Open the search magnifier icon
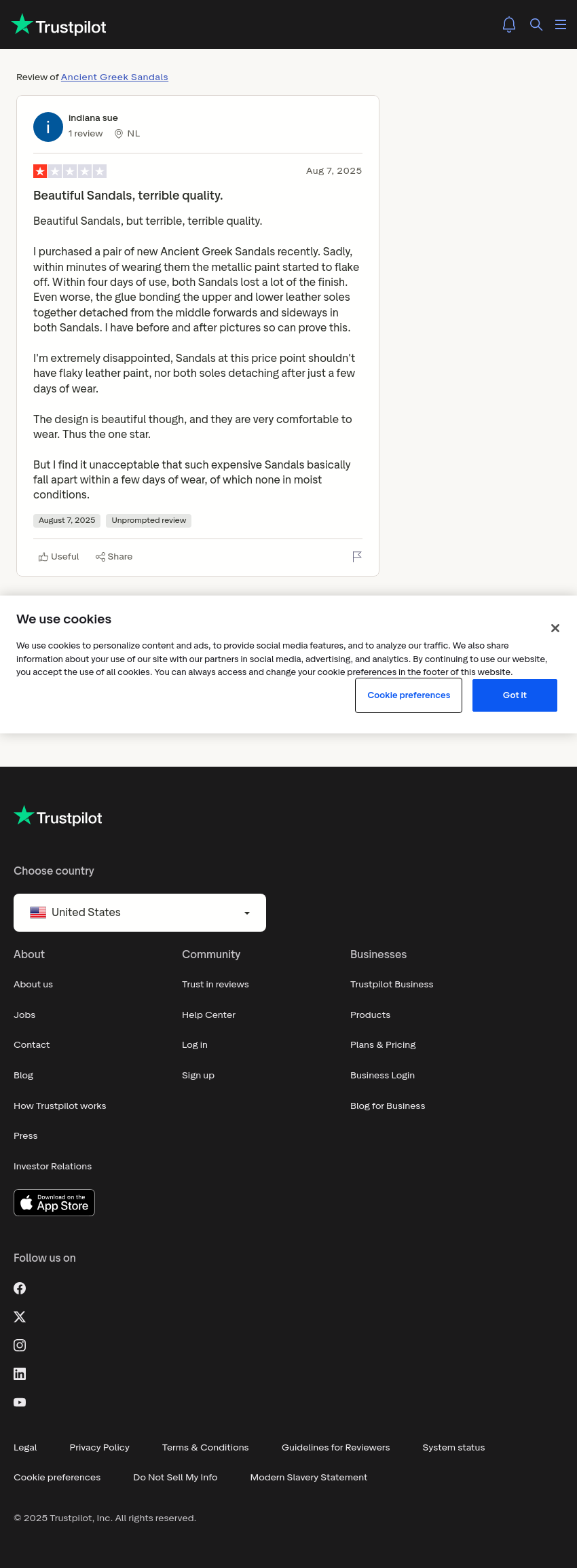Screen dimensions: 577x1568 (536, 24)
